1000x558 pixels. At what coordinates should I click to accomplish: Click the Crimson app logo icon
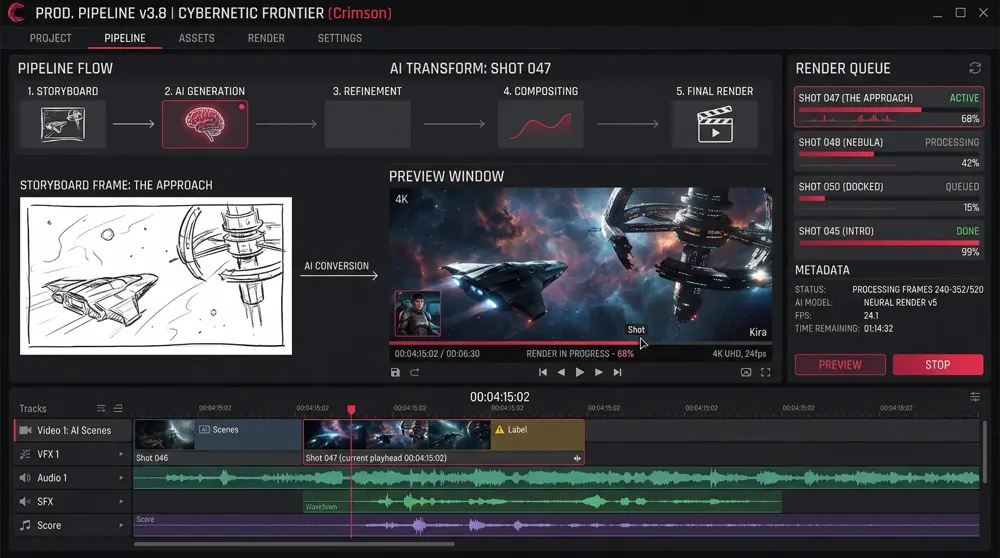coord(16,12)
